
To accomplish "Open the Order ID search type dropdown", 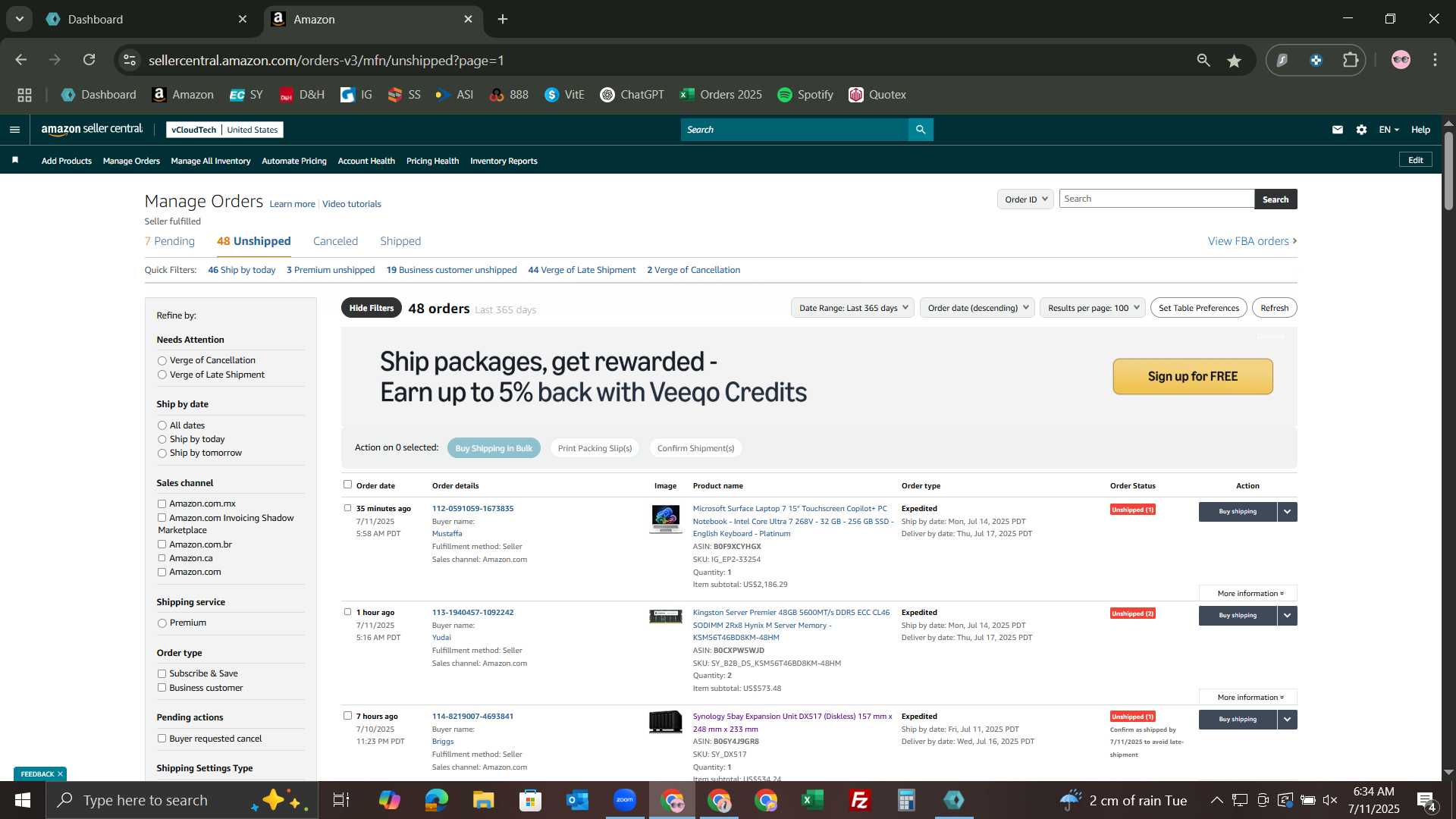I will click(x=1025, y=199).
